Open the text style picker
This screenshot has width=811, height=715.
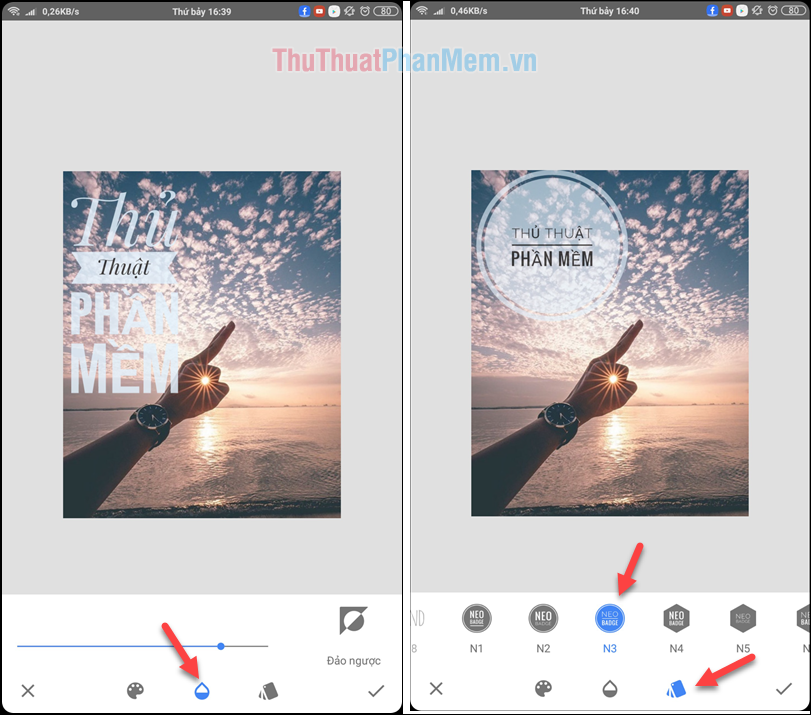click(x=270, y=690)
